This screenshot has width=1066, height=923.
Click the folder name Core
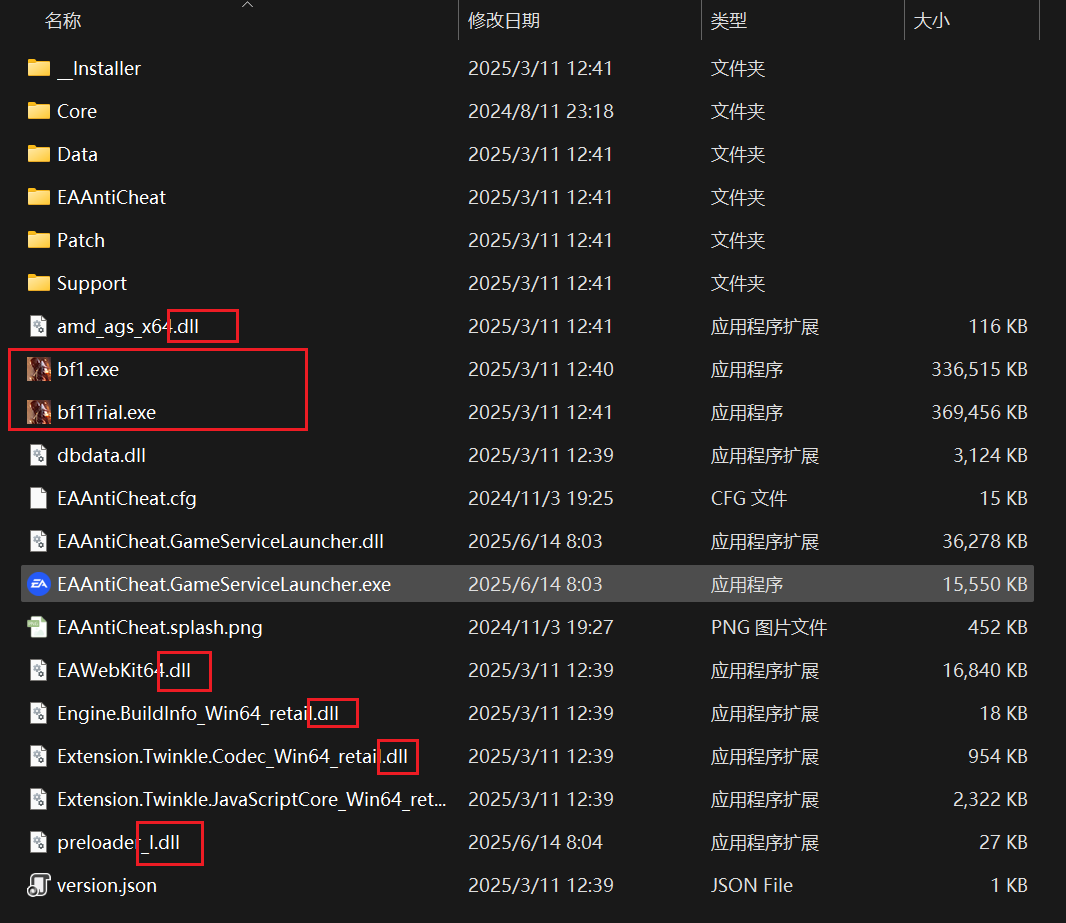pyautogui.click(x=77, y=111)
